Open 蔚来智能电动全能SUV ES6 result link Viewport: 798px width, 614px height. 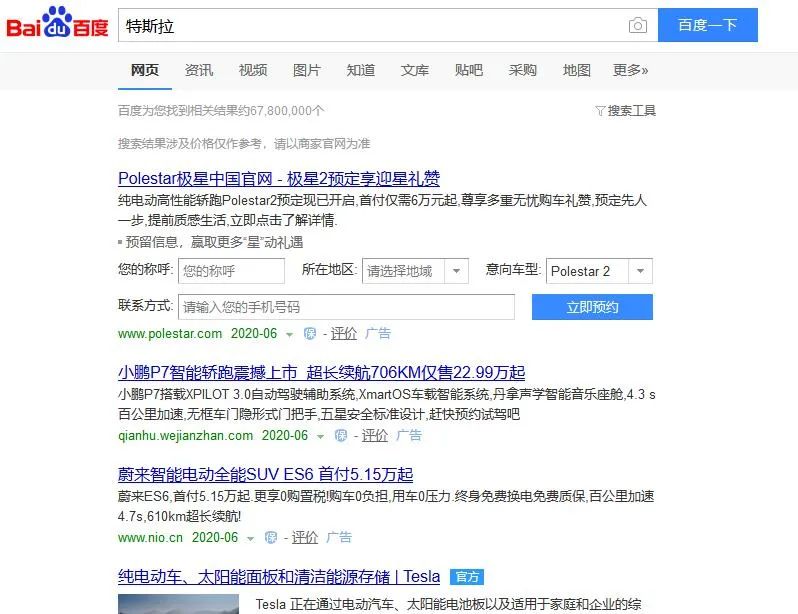pyautogui.click(x=265, y=475)
